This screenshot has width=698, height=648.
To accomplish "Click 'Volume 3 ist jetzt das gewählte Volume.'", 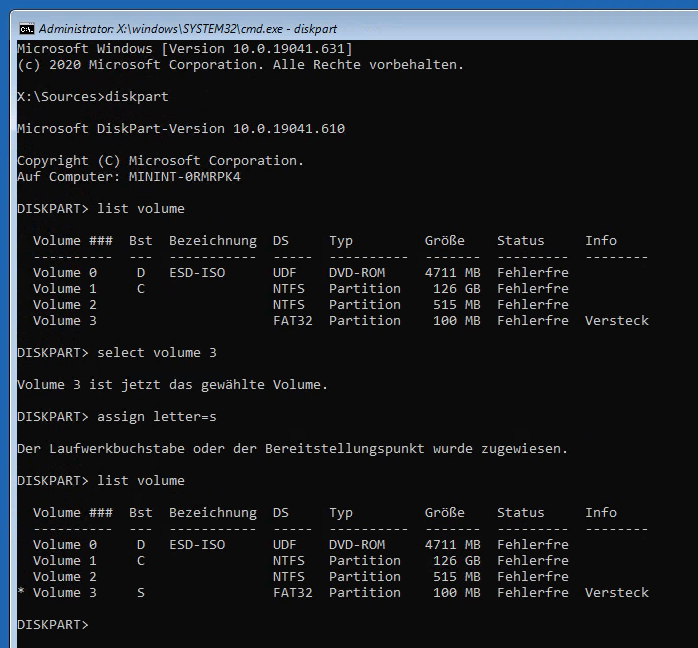I will click(x=173, y=385).
